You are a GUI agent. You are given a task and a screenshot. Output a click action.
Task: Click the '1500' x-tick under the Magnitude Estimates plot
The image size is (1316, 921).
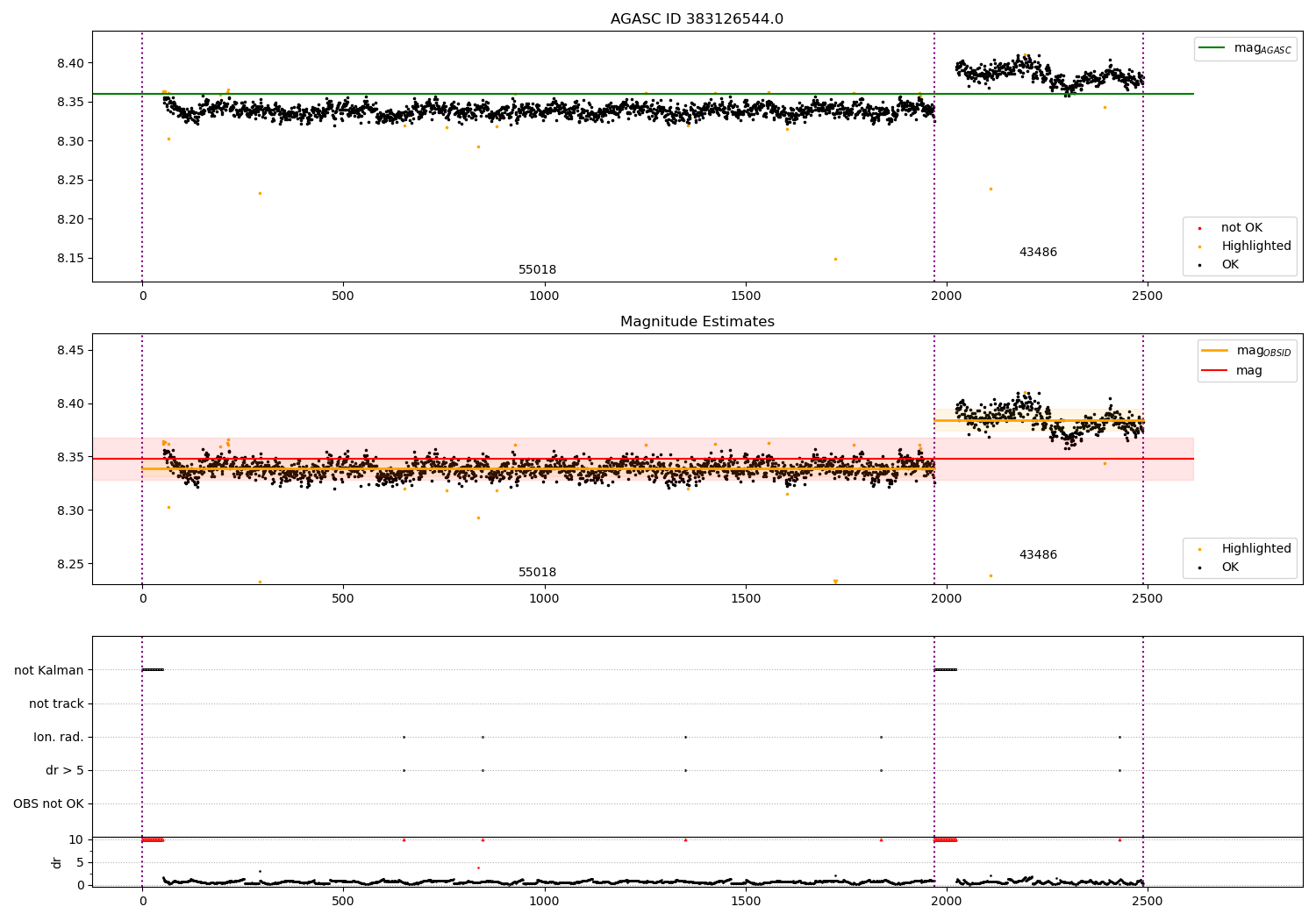[x=745, y=599]
